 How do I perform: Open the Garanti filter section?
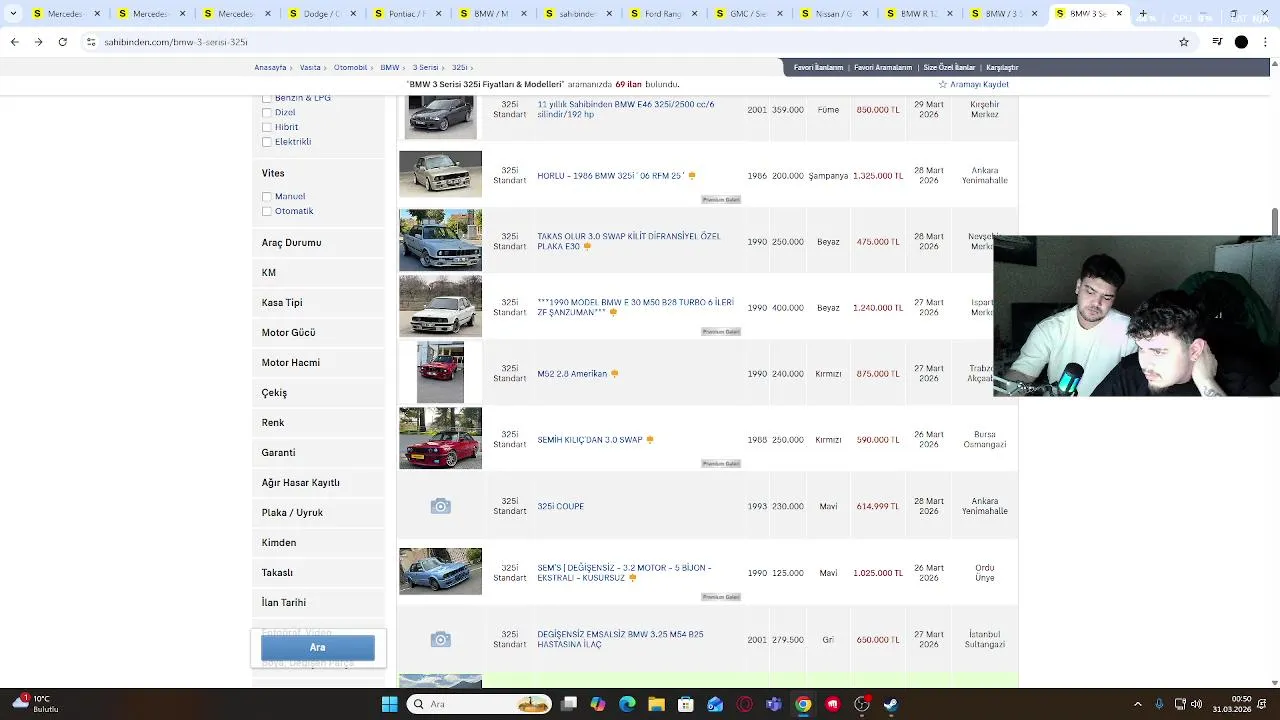tap(318, 453)
